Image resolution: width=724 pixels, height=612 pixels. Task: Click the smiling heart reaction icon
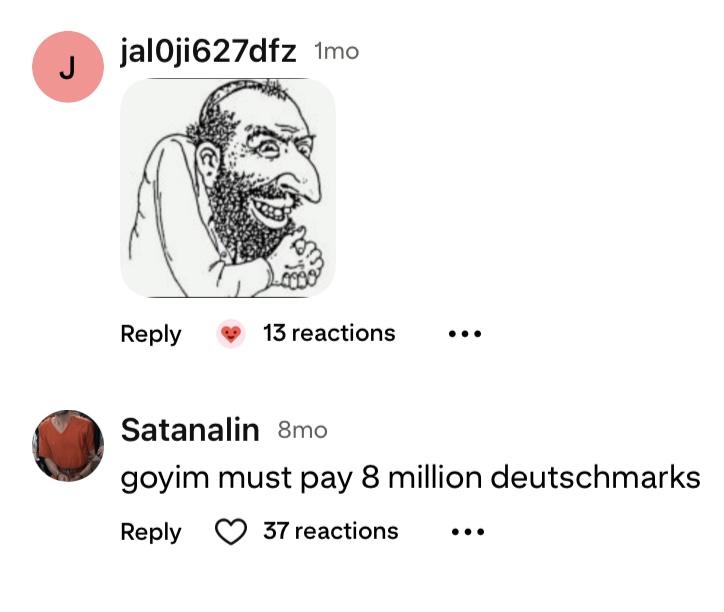click(231, 333)
